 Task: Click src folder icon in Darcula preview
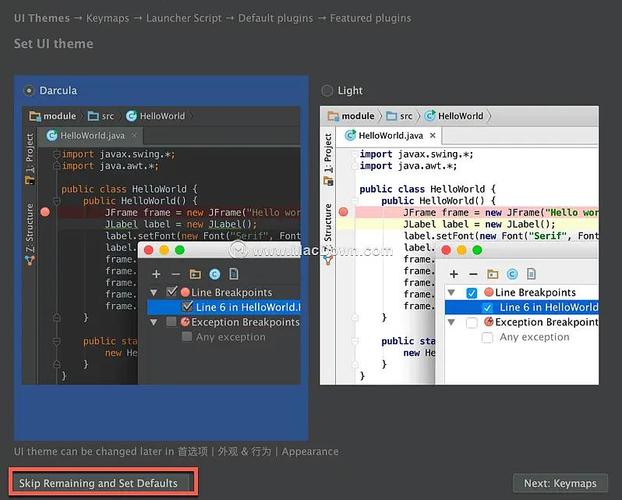(93, 116)
